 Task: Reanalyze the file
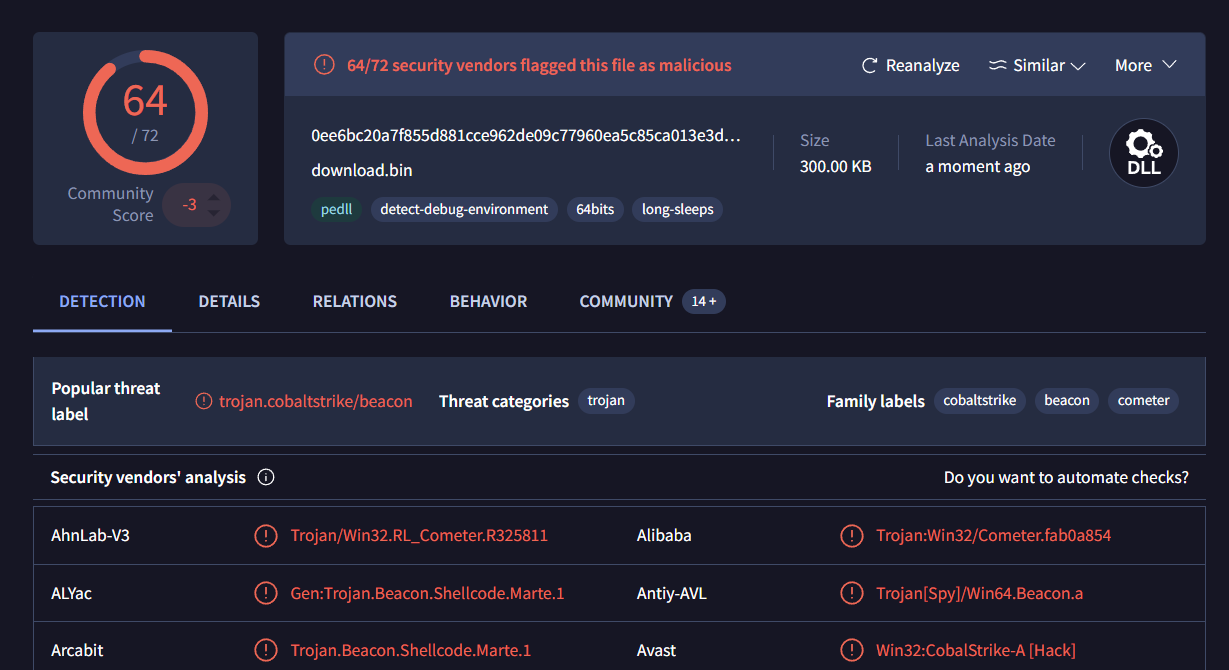(910, 65)
